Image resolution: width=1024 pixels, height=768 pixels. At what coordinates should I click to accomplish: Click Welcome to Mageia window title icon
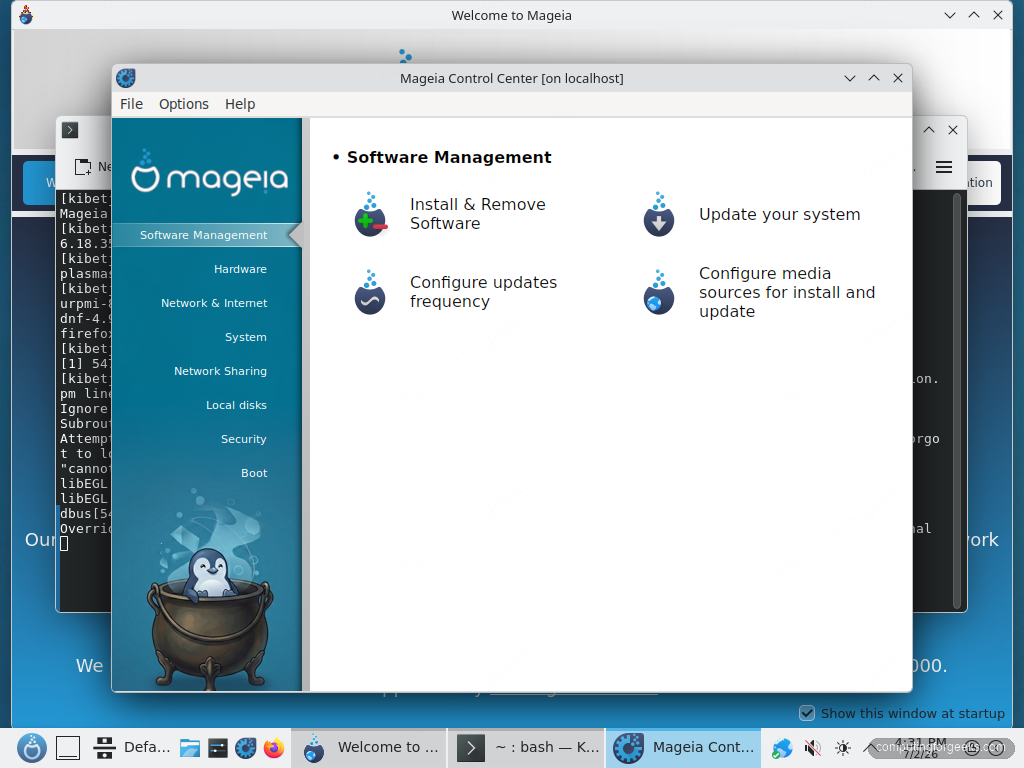[25, 15]
